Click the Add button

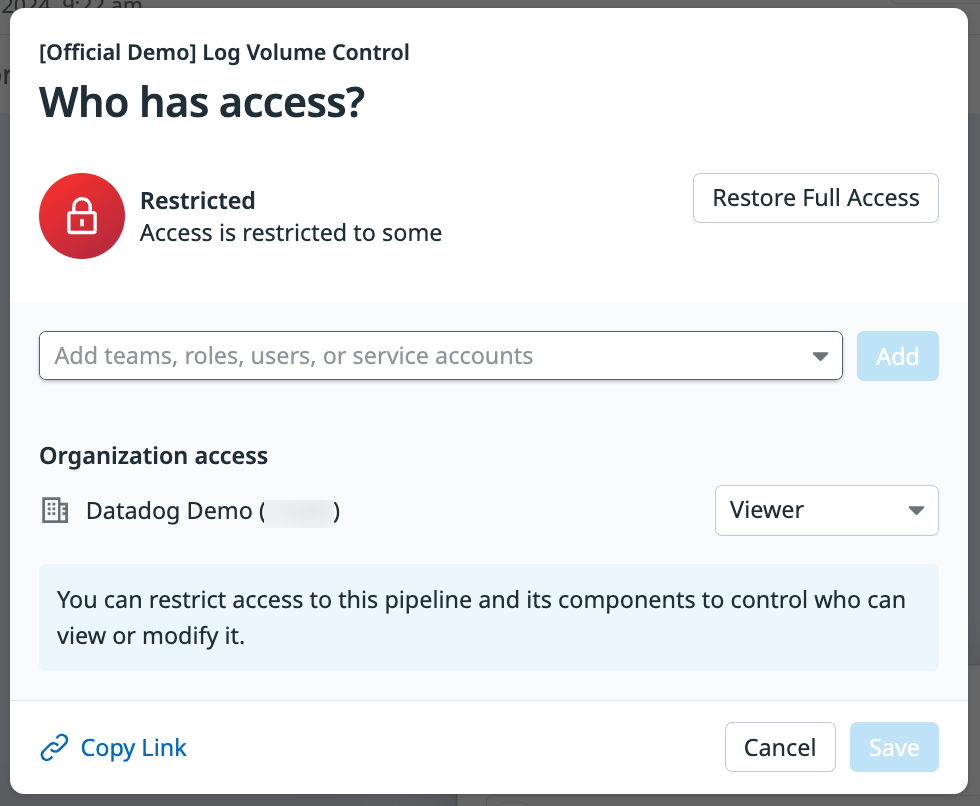(897, 356)
